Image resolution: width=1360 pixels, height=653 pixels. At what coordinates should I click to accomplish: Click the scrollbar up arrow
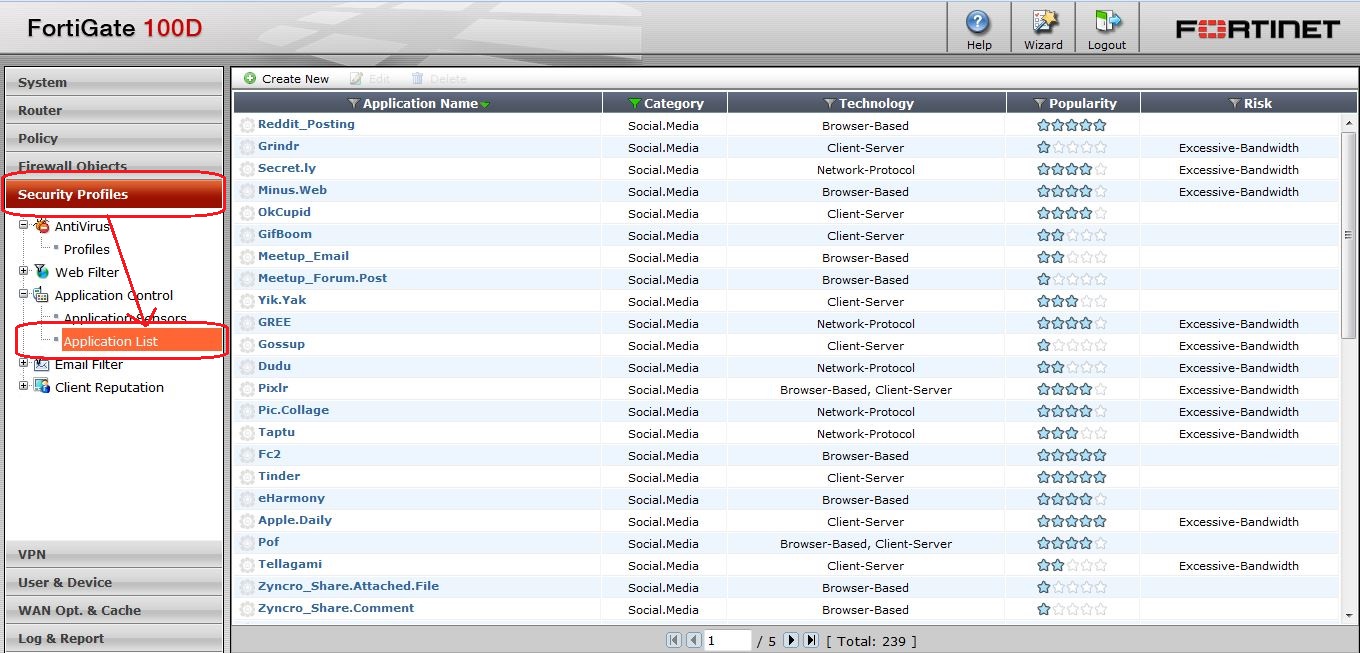tap(1348, 123)
